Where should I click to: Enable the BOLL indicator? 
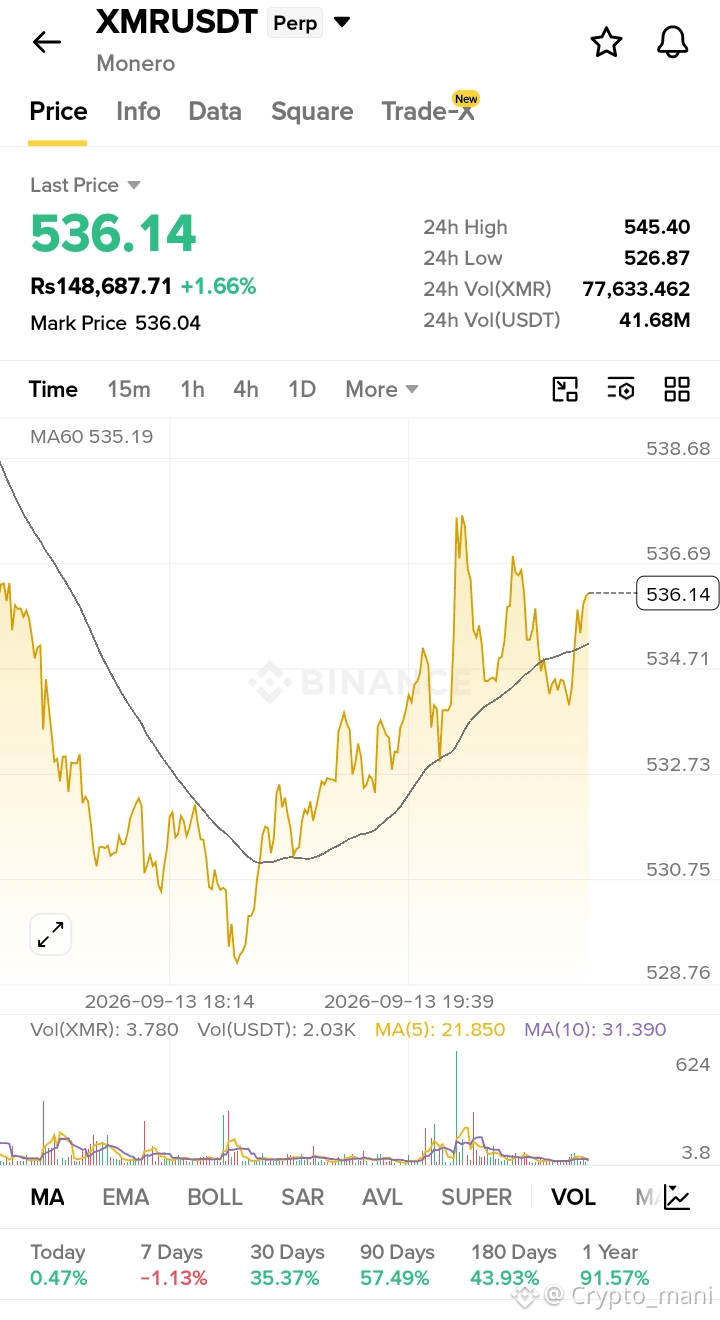tap(215, 1197)
